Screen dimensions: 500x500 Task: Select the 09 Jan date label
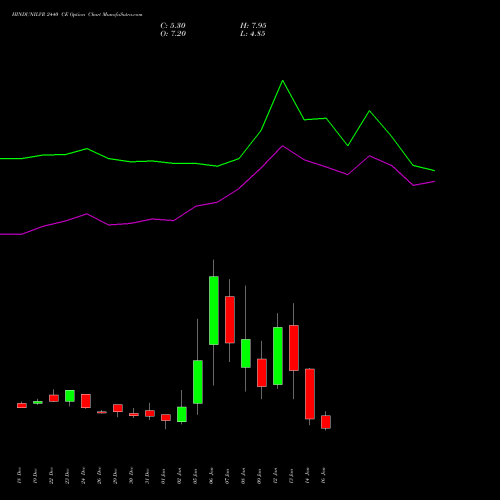(259, 476)
